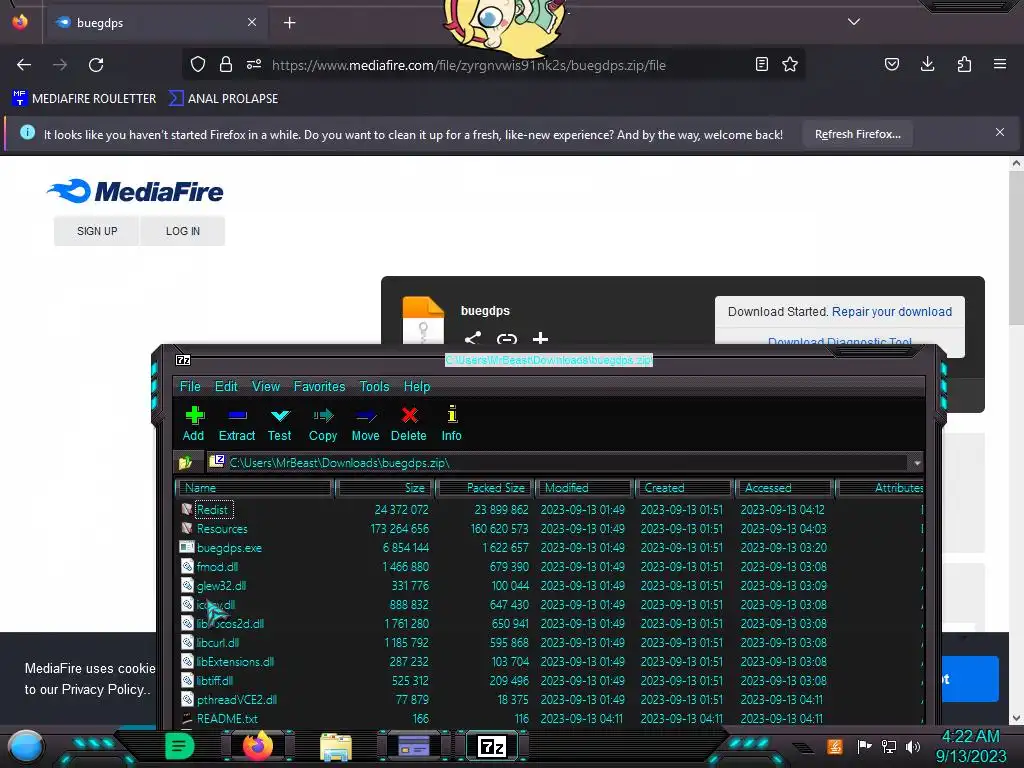Expand the 7-Zip address path dropdown

tap(917, 463)
